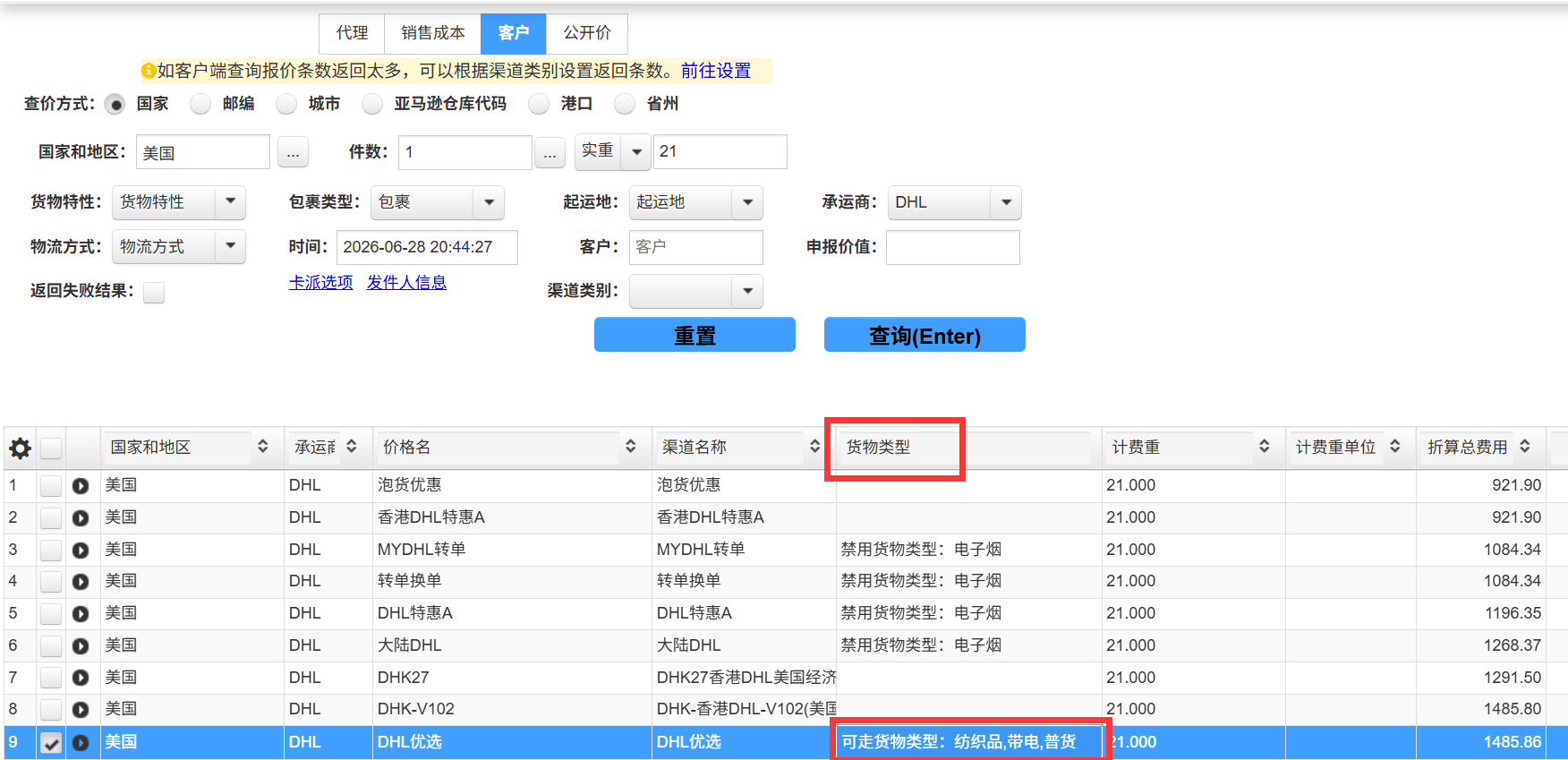1568x760 pixels.
Task: Click 大陆DHL price name cell
Action: coord(513,645)
